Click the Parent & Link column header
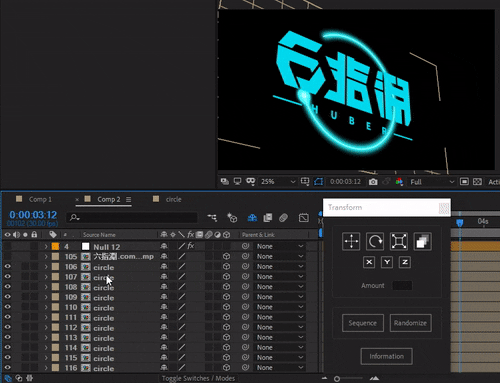This screenshot has height=383, width=500. point(258,235)
